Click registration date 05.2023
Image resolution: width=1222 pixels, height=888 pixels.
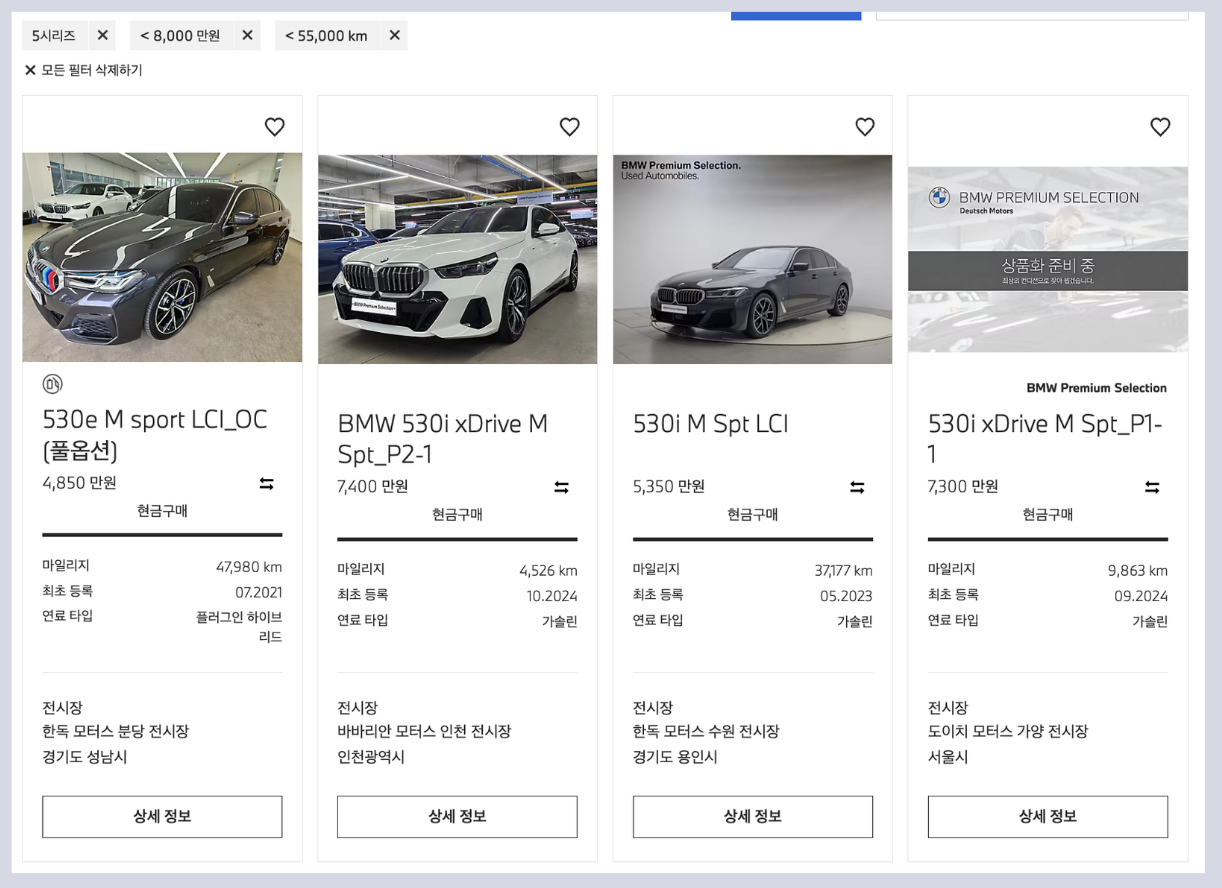[846, 596]
